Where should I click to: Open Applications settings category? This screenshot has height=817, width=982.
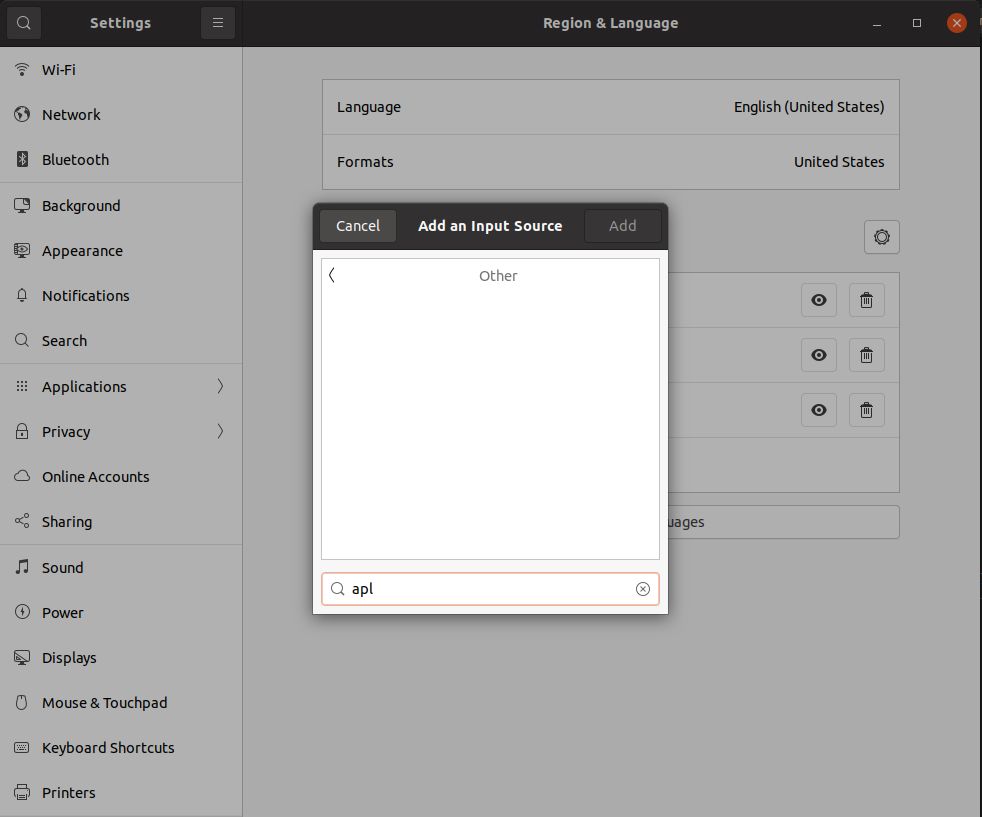[121, 387]
